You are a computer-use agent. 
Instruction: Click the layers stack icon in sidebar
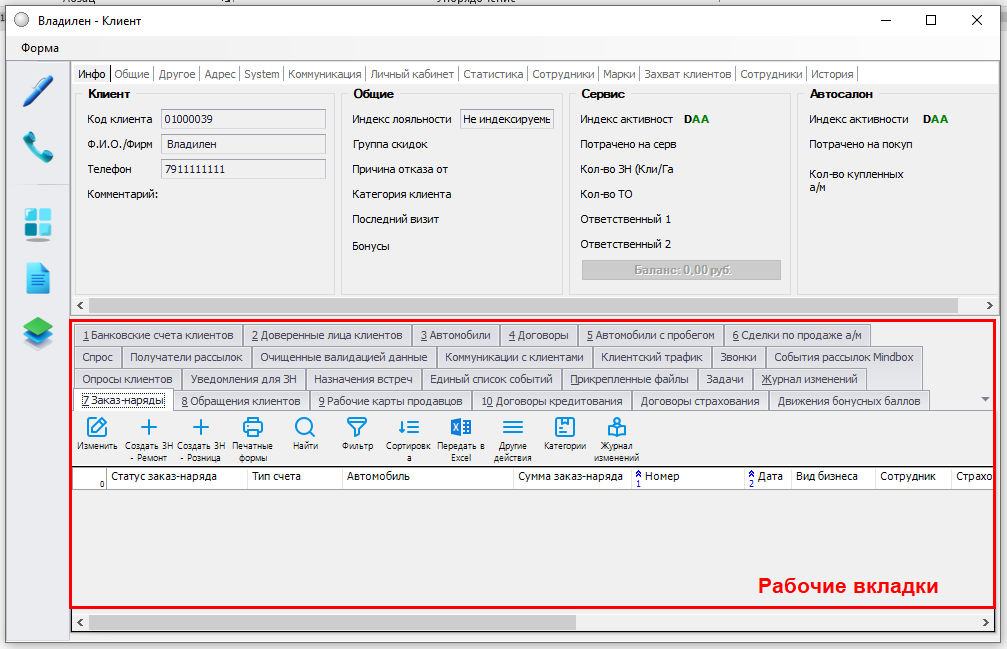click(37, 333)
